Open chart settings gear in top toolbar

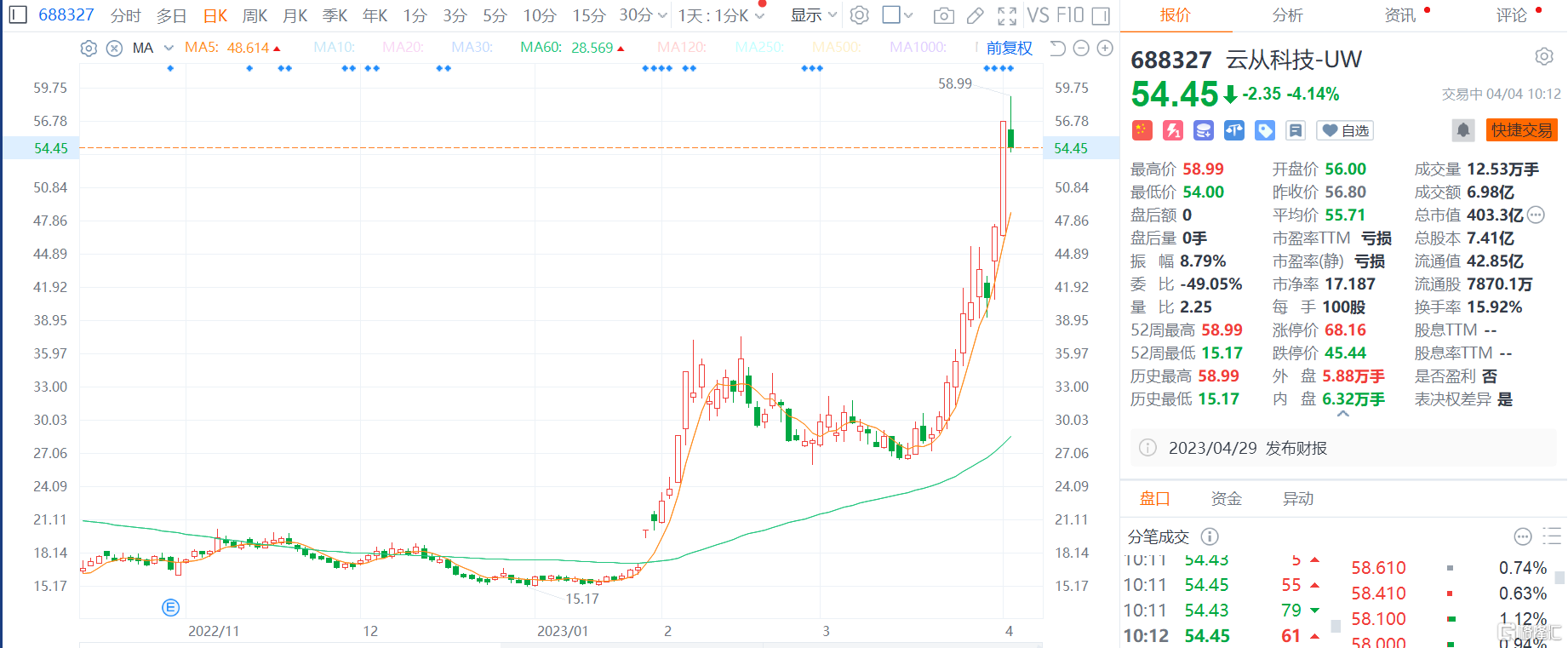pos(860,15)
